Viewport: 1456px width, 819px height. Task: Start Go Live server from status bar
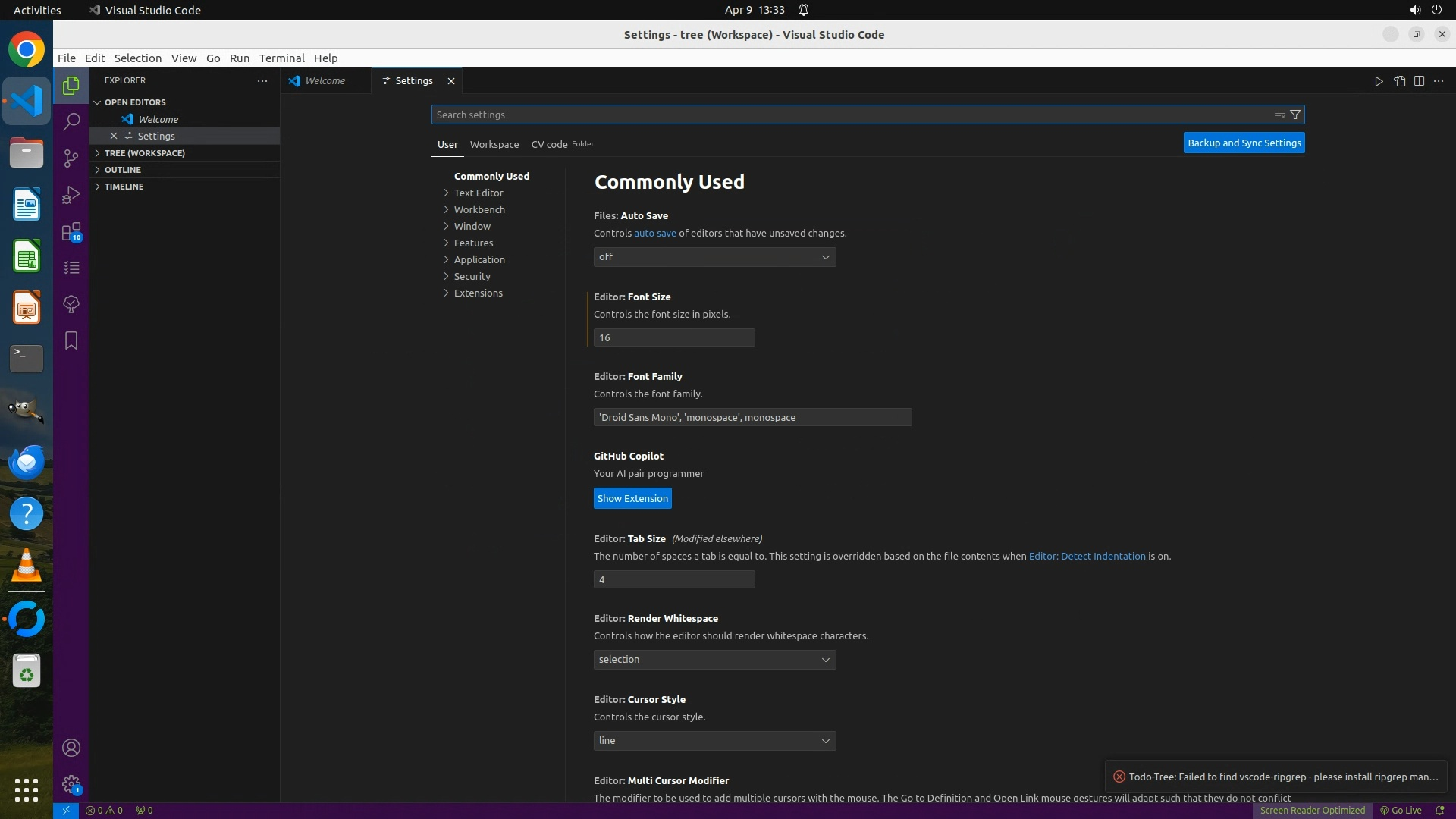click(x=1401, y=810)
